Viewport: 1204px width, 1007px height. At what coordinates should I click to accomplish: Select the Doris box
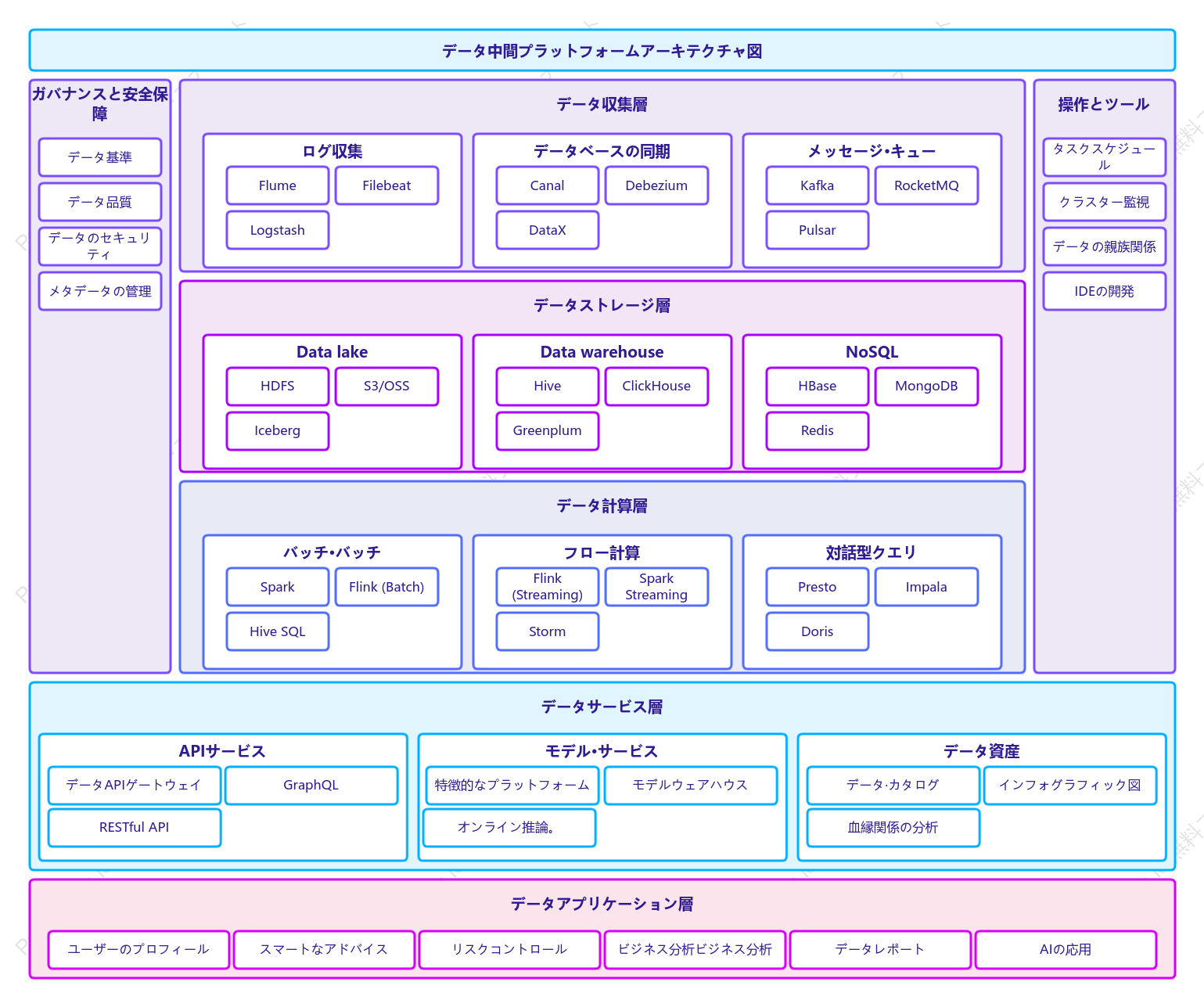click(x=818, y=631)
